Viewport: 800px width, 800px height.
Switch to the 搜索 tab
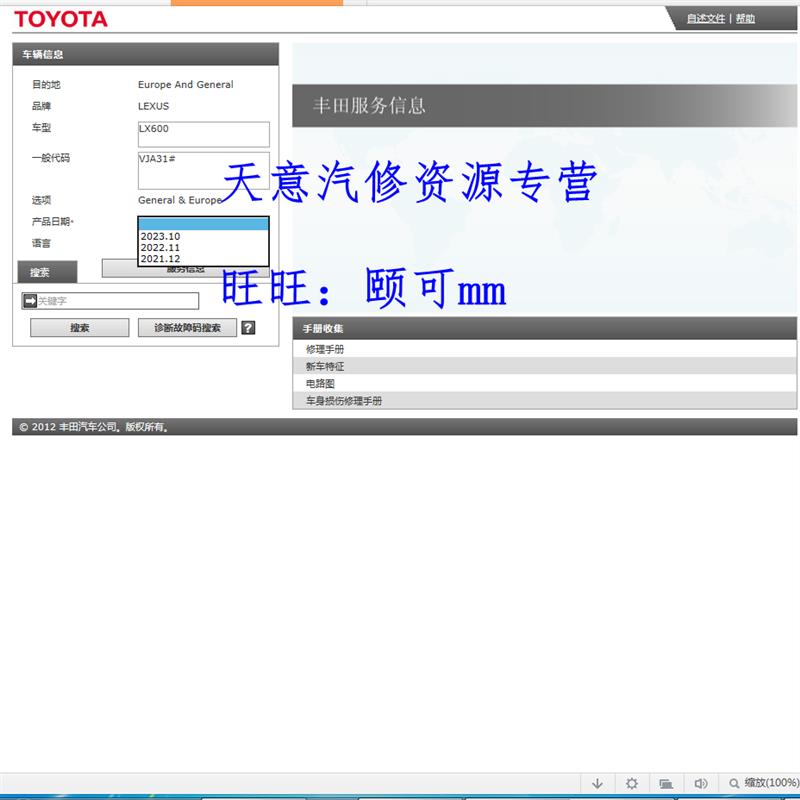pyautogui.click(x=47, y=272)
